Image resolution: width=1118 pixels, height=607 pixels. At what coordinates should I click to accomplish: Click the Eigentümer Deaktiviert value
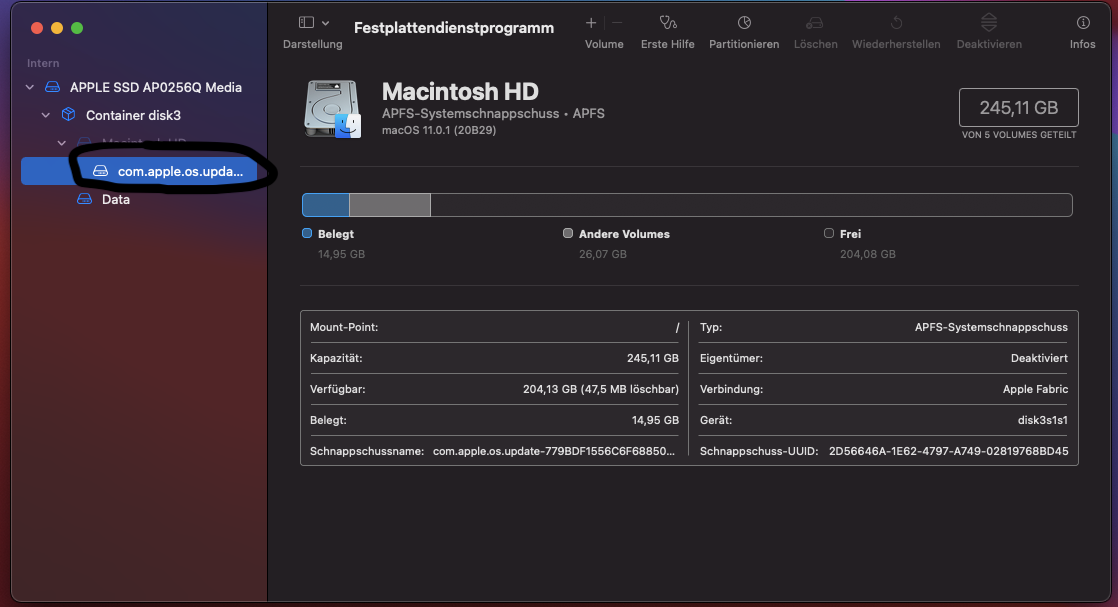[x=1039, y=358]
